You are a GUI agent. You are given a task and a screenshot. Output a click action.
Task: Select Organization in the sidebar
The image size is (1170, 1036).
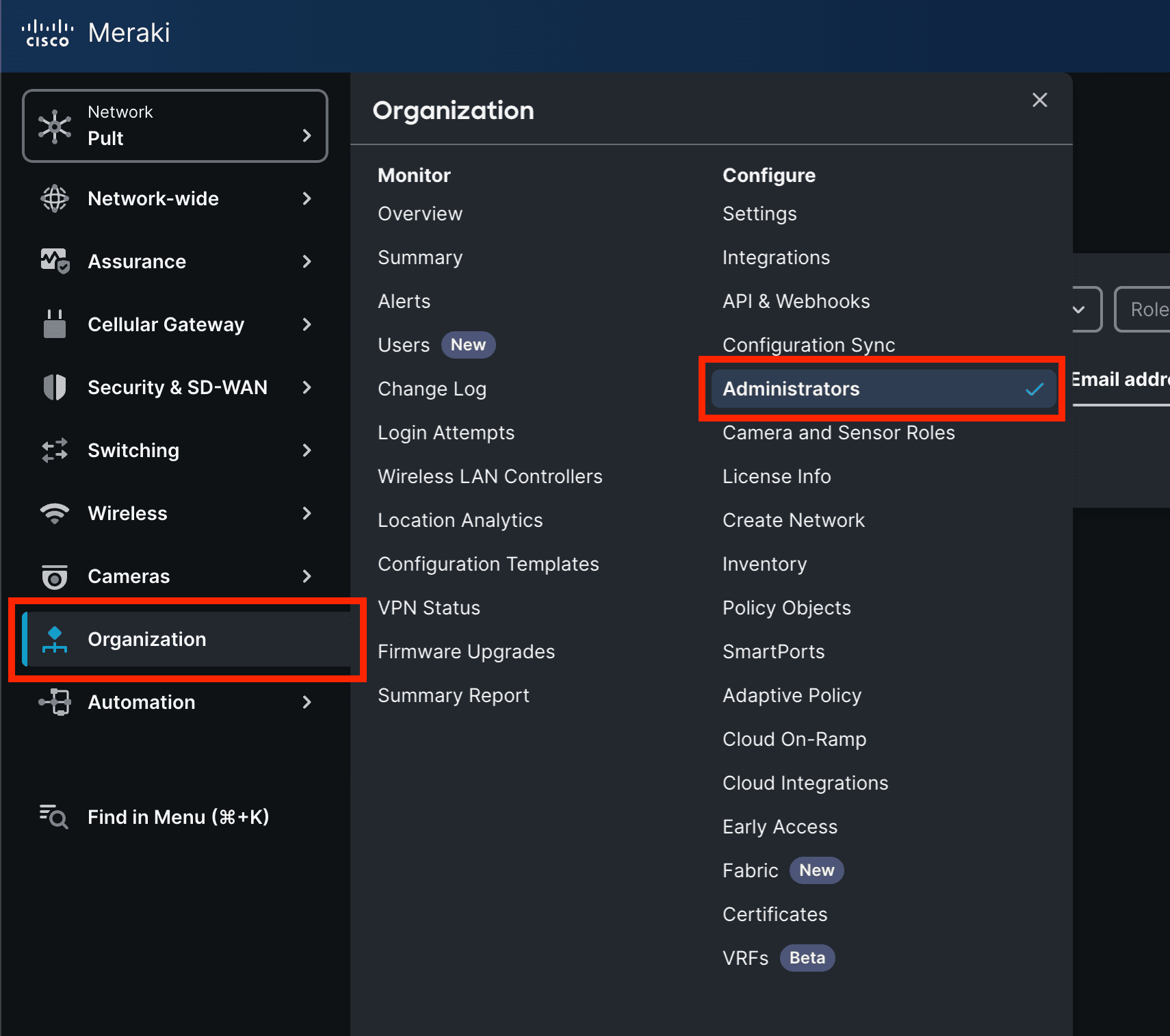click(x=186, y=639)
